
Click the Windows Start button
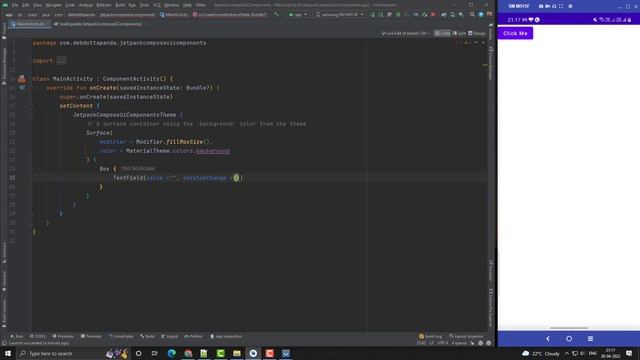[x=7, y=353]
